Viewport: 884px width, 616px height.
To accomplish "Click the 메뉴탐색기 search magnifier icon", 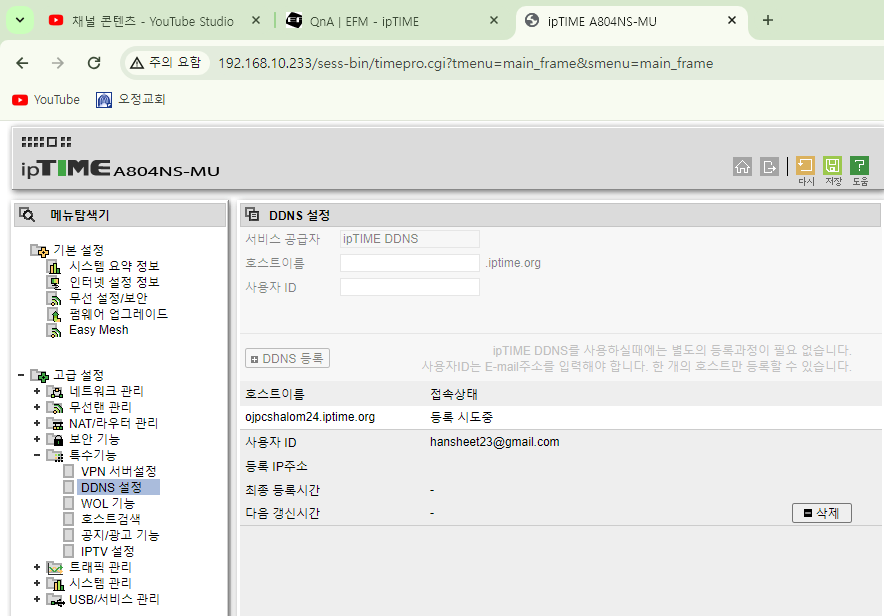I will (x=27, y=215).
